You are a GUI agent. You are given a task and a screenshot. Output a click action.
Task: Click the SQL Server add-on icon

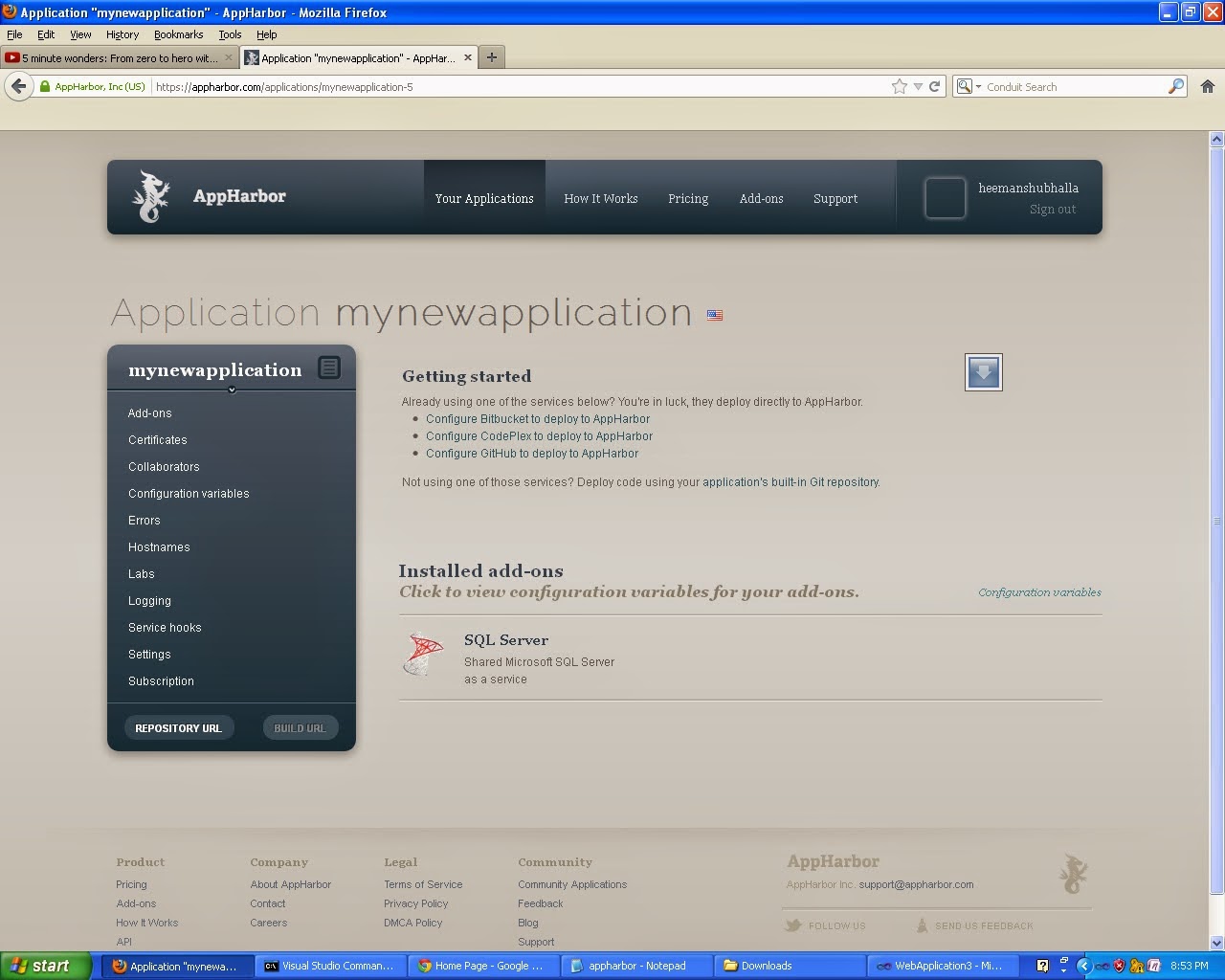click(x=423, y=655)
